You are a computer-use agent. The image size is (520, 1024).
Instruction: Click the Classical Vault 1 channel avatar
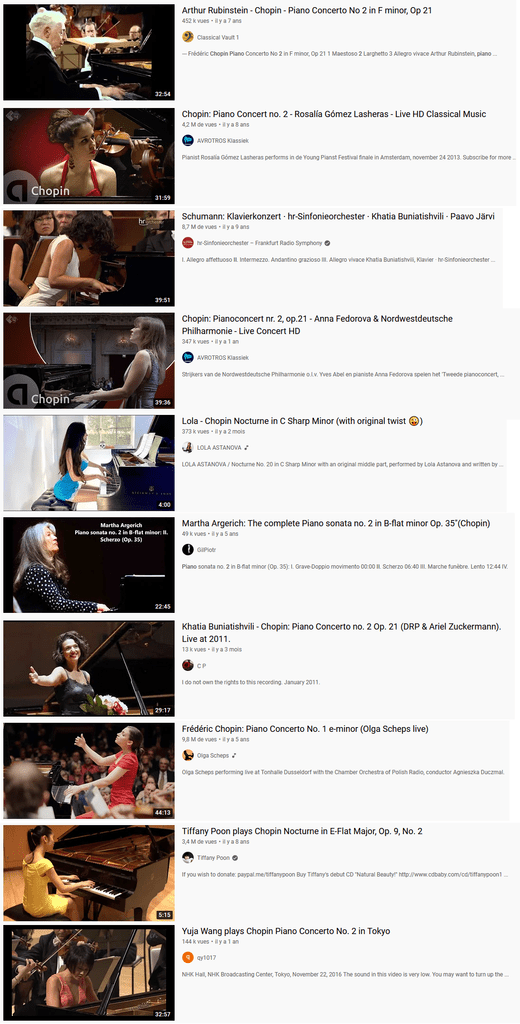tap(187, 37)
